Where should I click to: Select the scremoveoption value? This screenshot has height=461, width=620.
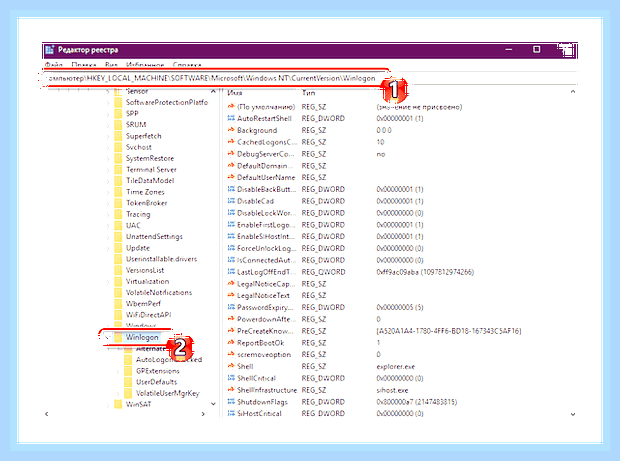point(264,354)
